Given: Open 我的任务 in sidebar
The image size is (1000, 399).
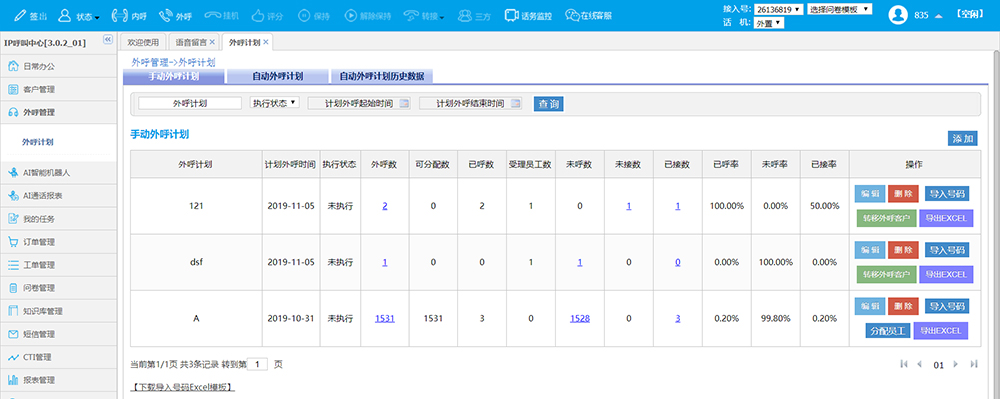Looking at the screenshot, I should pos(58,219).
